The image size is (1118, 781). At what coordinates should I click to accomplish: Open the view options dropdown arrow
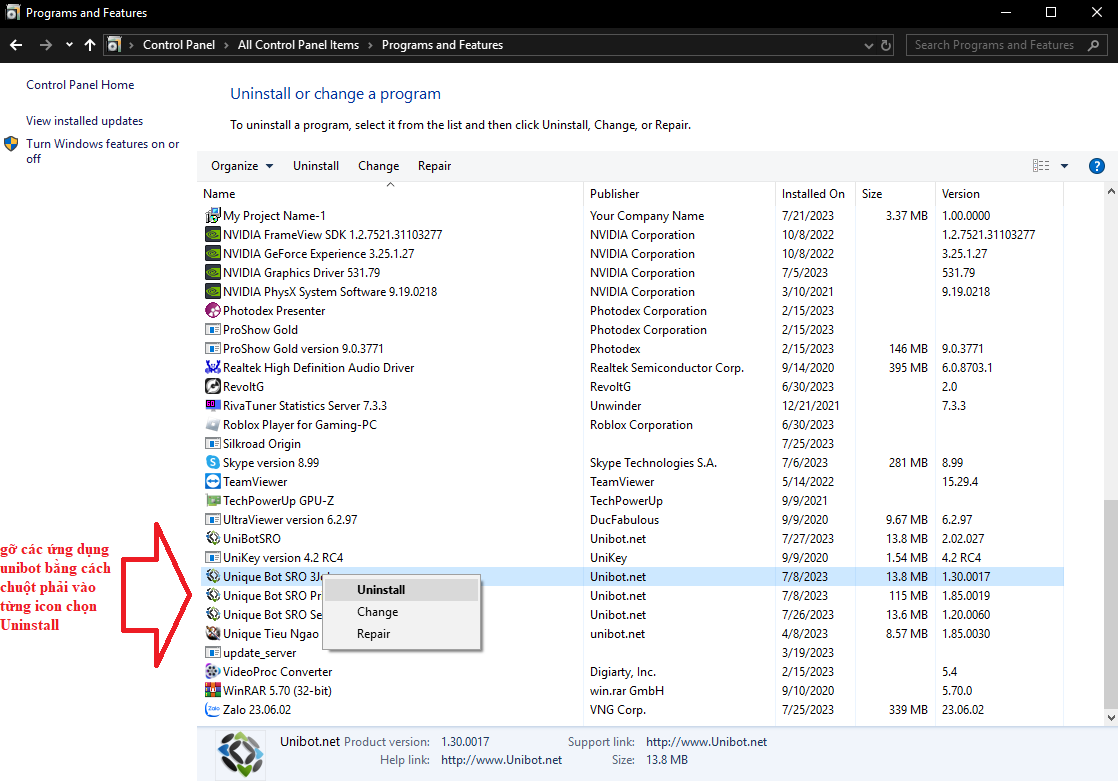tap(1065, 166)
